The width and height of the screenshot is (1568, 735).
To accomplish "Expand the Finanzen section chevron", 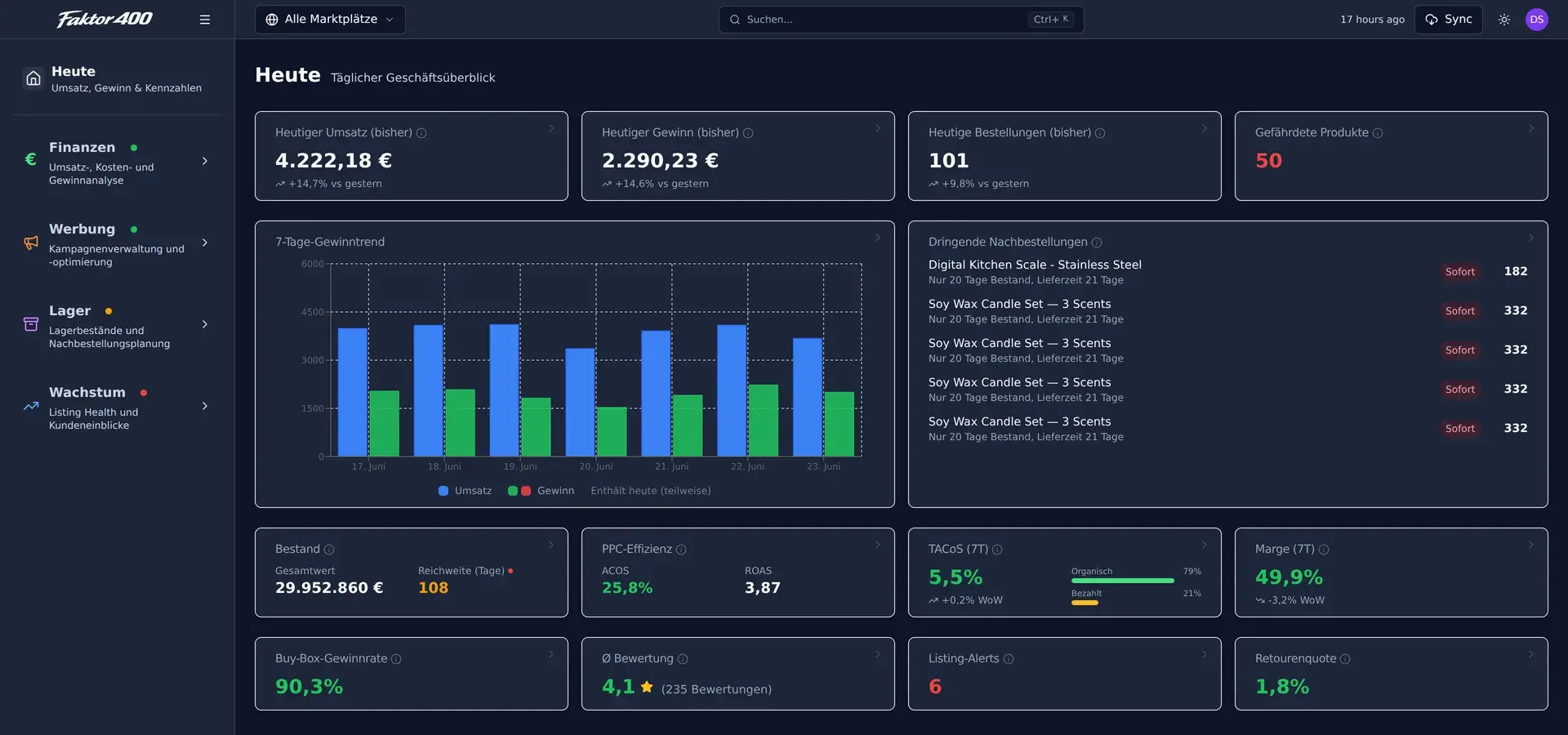I will click(x=205, y=161).
